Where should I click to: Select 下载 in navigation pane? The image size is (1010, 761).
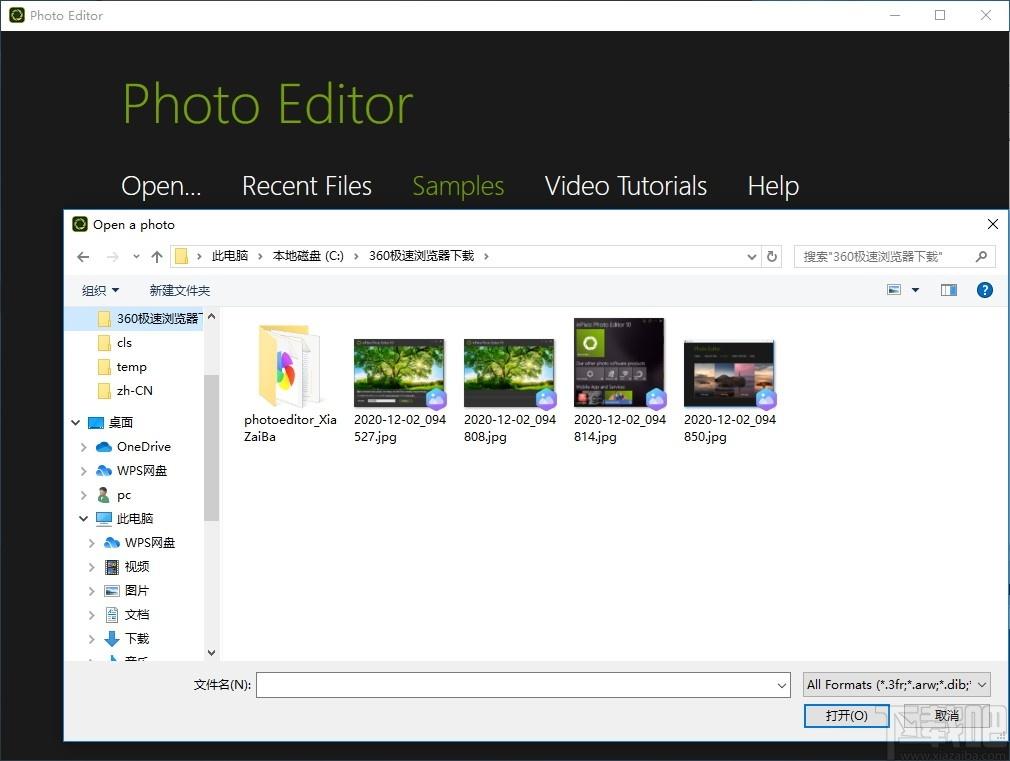(x=127, y=639)
